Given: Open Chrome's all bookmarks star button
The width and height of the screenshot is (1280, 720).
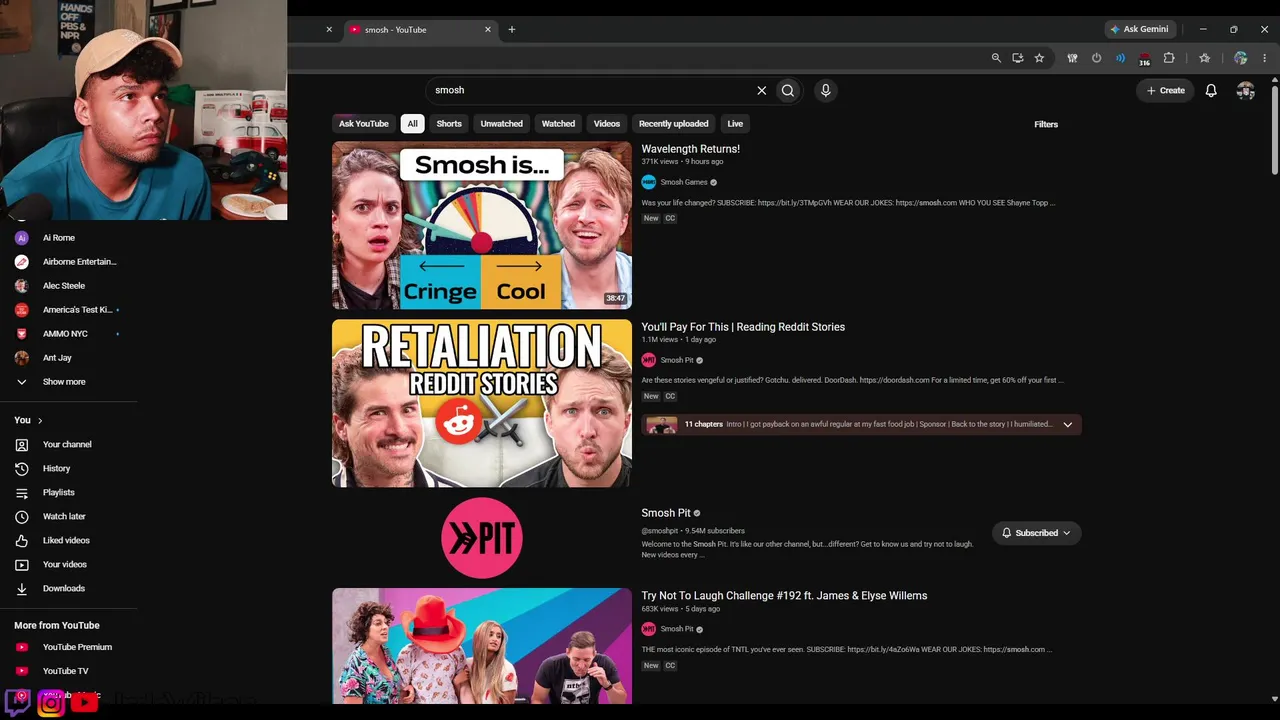Looking at the screenshot, I should [1205, 58].
